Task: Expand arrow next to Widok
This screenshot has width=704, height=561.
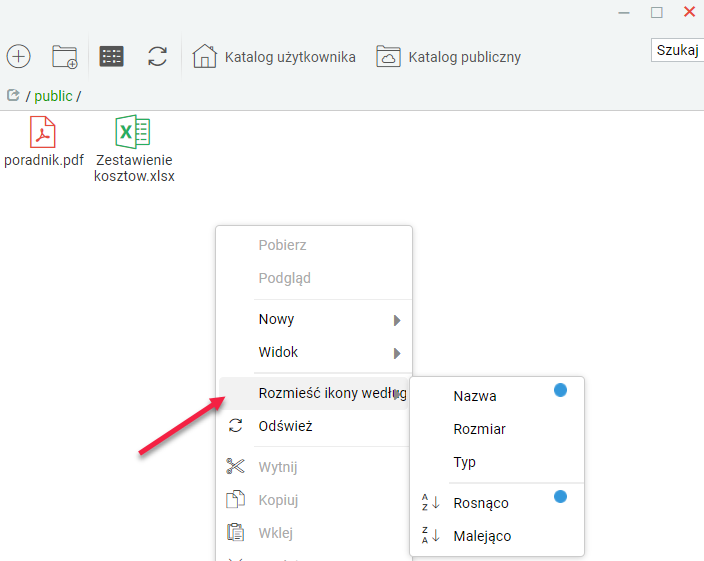Action: click(397, 353)
